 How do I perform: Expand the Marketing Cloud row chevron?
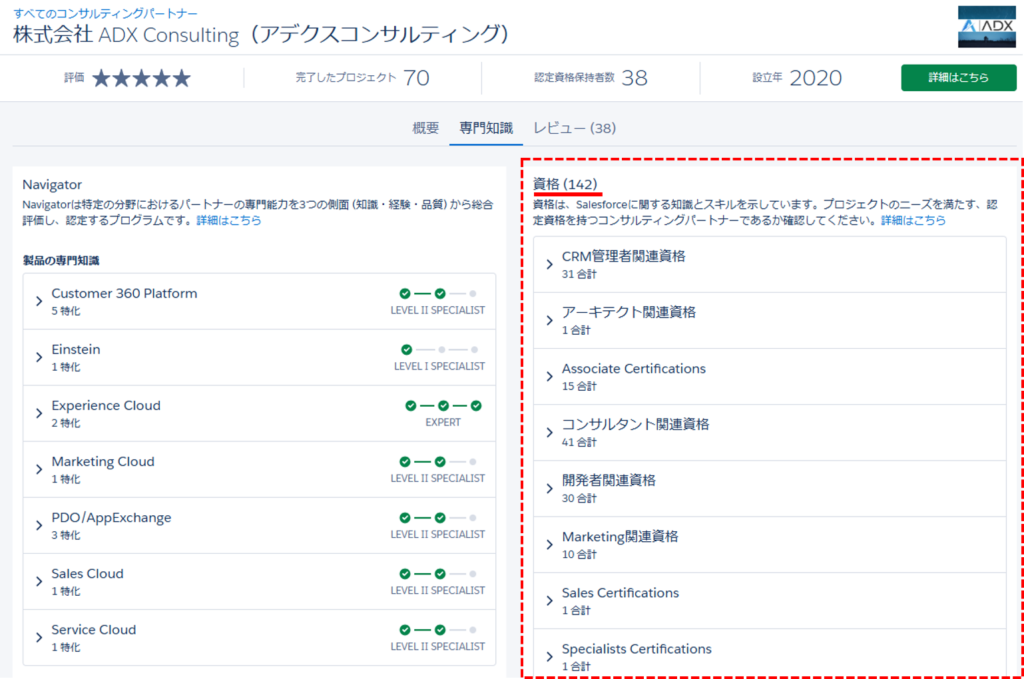pyautogui.click(x=39, y=469)
